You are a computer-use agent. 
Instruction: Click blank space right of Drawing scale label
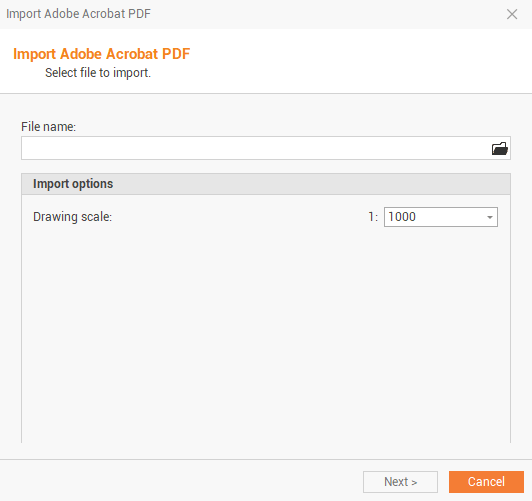(x=238, y=217)
